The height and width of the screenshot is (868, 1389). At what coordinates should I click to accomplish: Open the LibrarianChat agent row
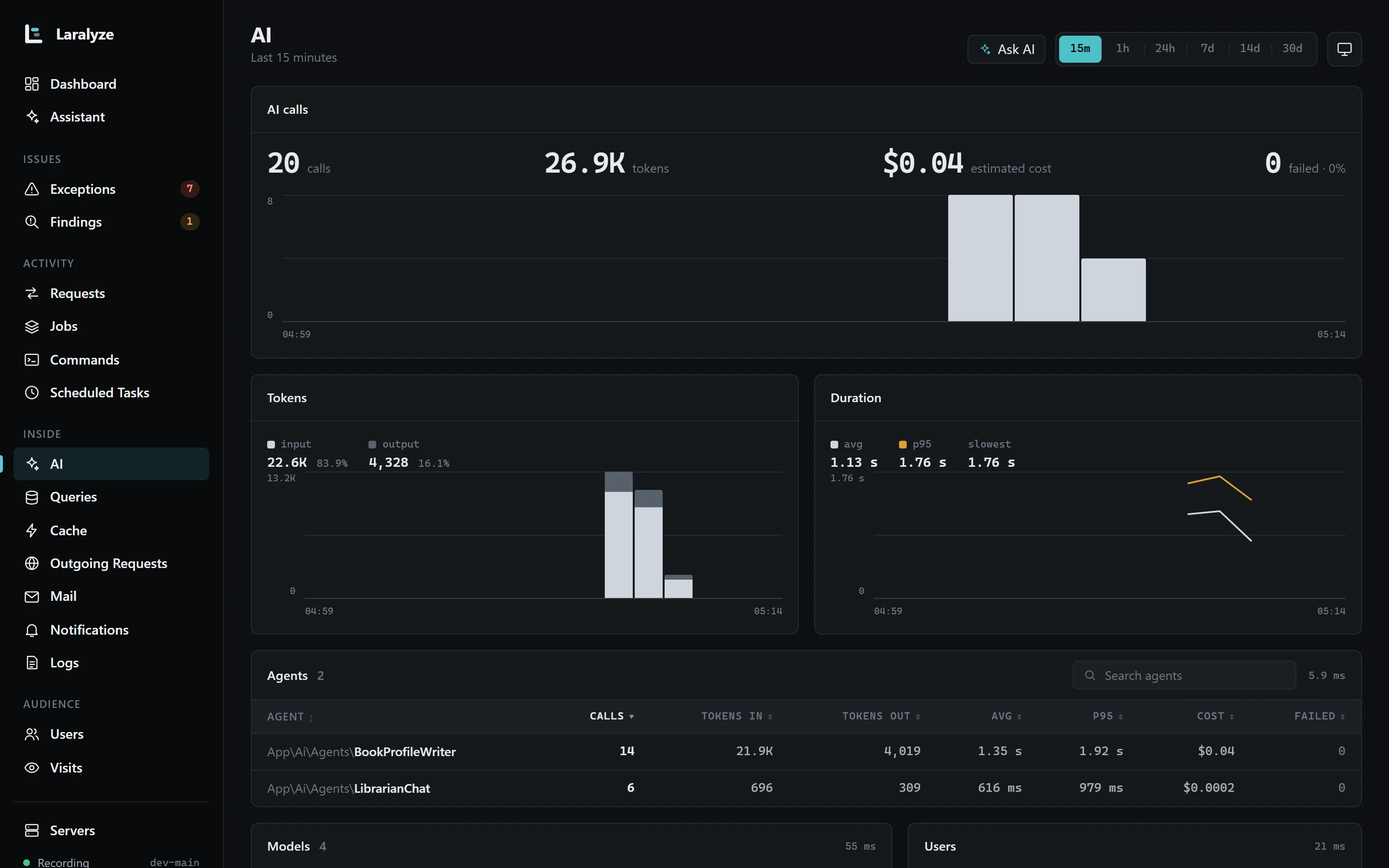(806, 788)
